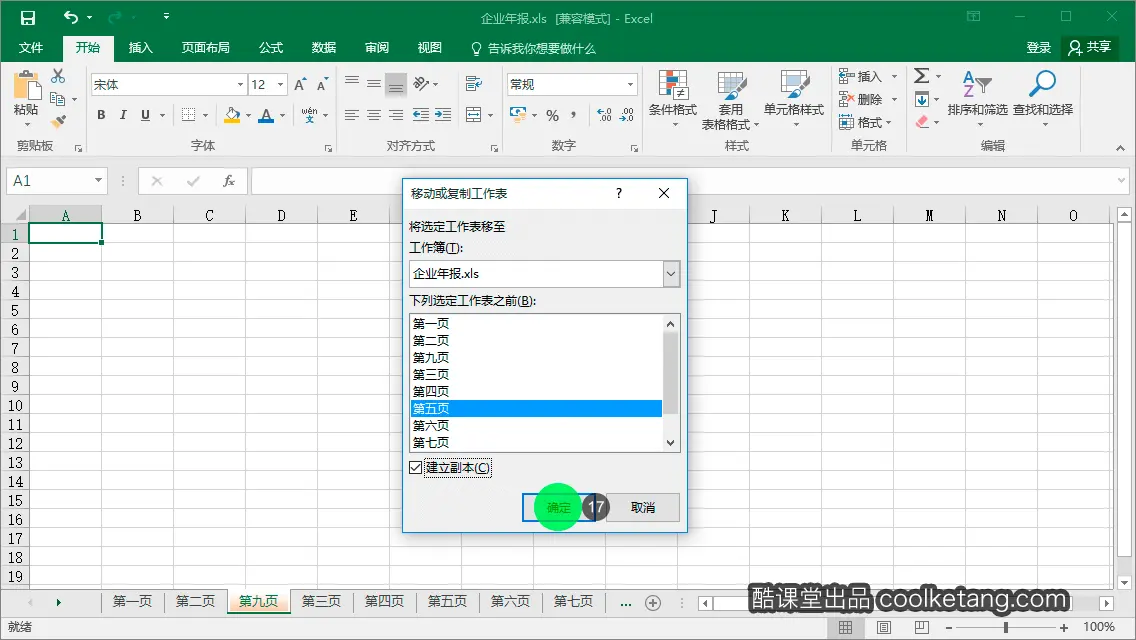Apply percent style format
This screenshot has width=1136, height=640.
[553, 115]
